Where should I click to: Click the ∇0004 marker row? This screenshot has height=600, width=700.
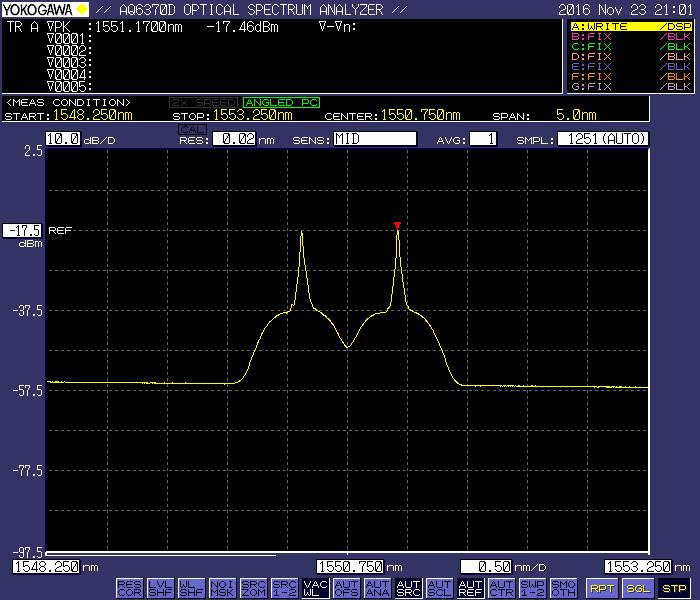[x=69, y=75]
